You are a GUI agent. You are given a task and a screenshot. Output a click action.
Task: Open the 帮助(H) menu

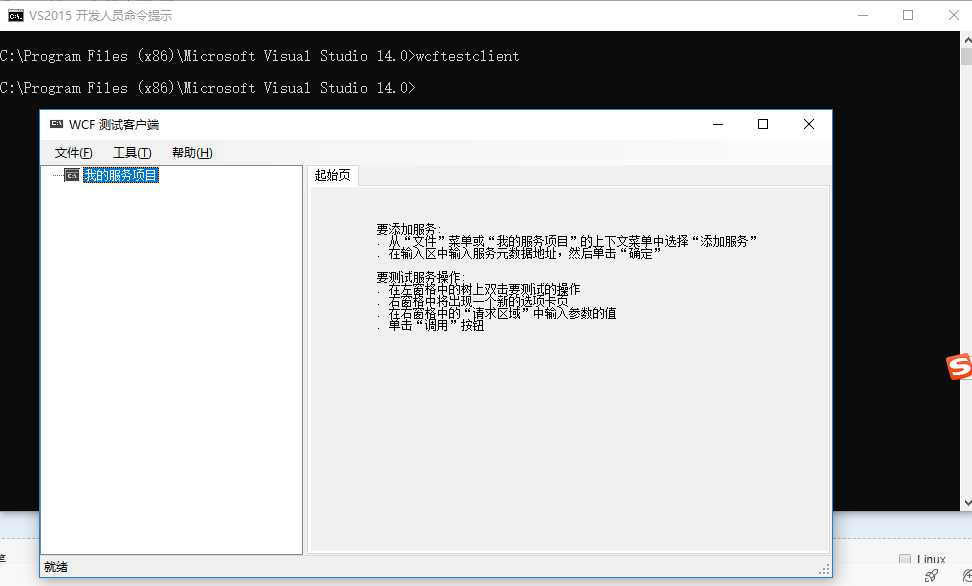192,153
